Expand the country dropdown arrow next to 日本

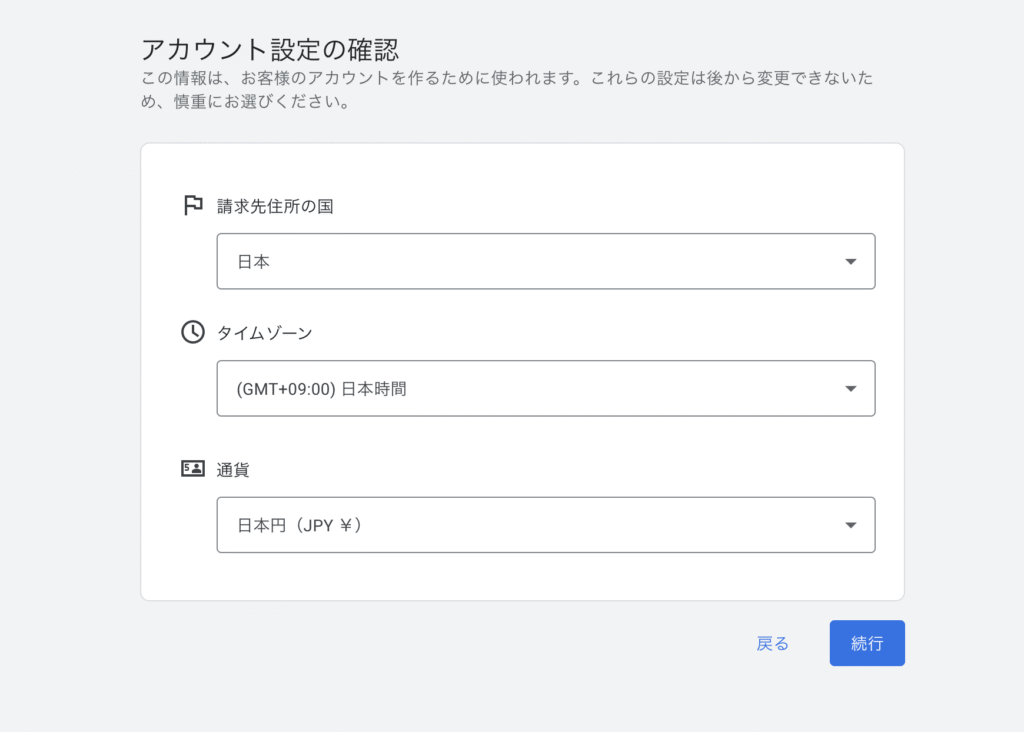(x=850, y=262)
